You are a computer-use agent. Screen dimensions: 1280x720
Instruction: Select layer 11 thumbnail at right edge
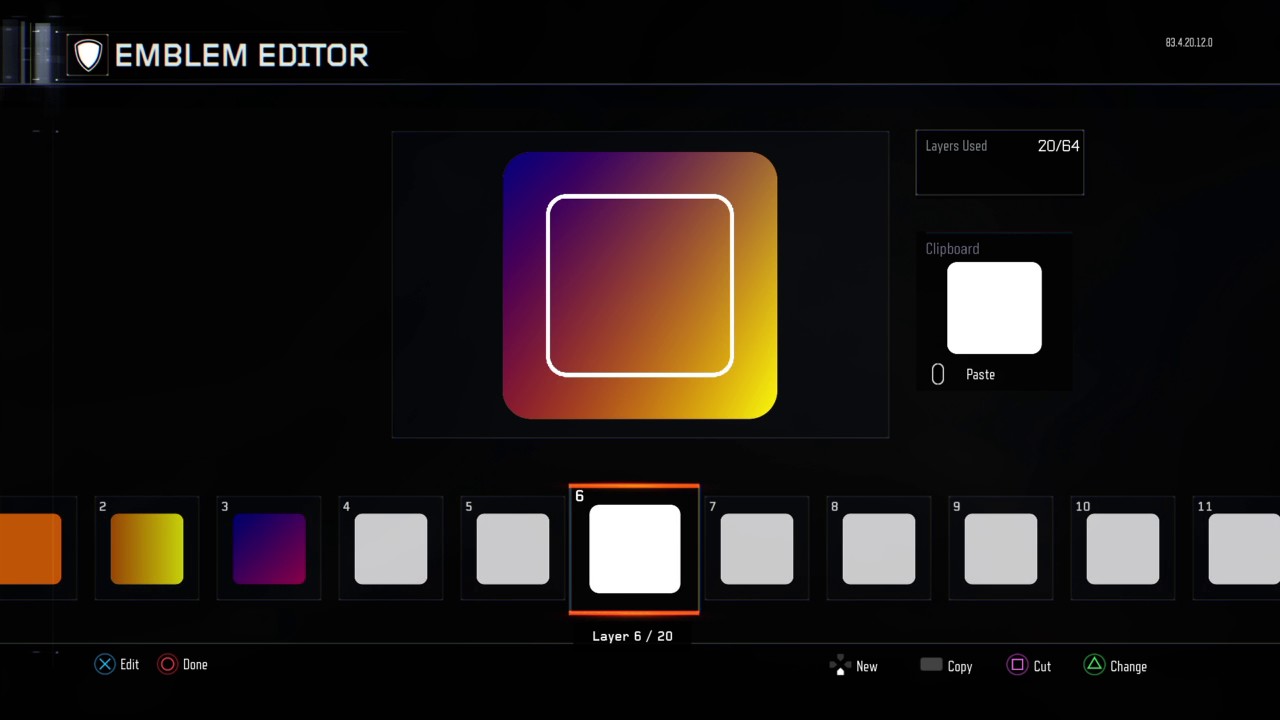click(1244, 549)
